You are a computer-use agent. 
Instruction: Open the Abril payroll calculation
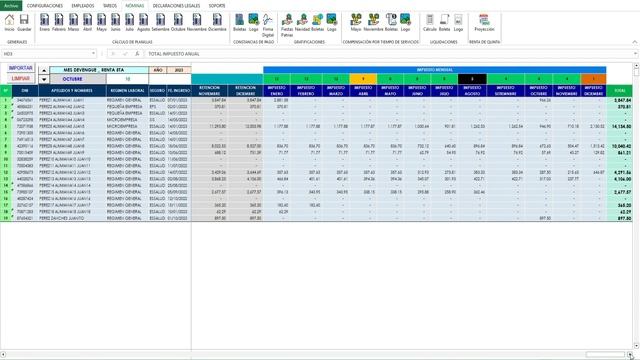(x=87, y=22)
